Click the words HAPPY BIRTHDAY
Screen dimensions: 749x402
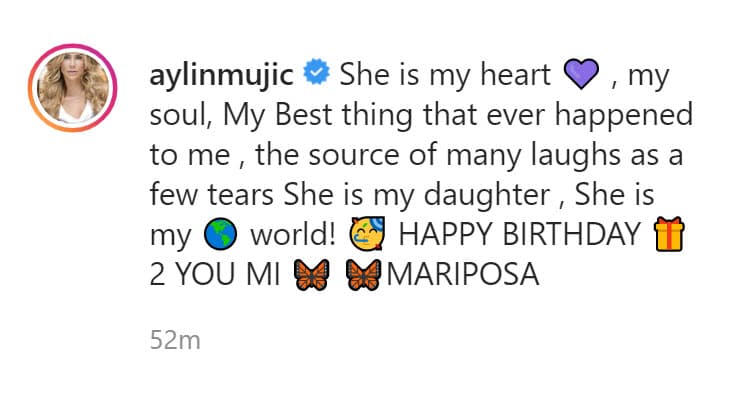tap(519, 234)
